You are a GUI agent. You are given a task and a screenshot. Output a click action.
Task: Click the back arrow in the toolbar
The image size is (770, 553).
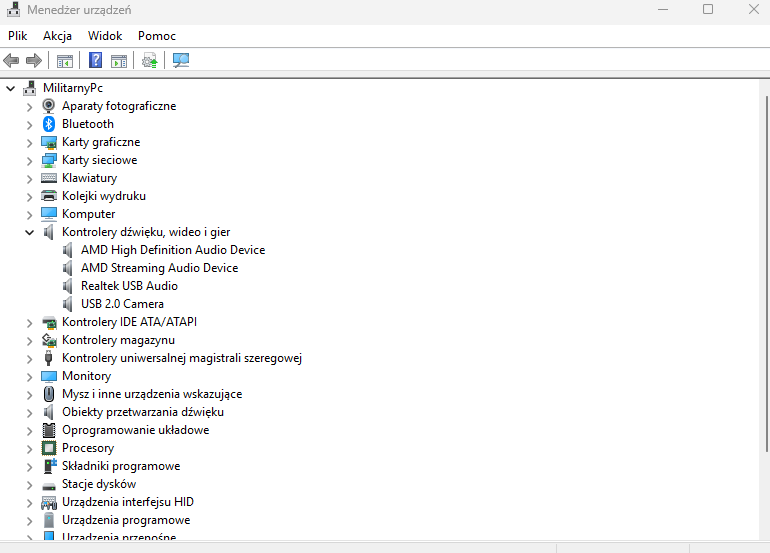(x=12, y=61)
